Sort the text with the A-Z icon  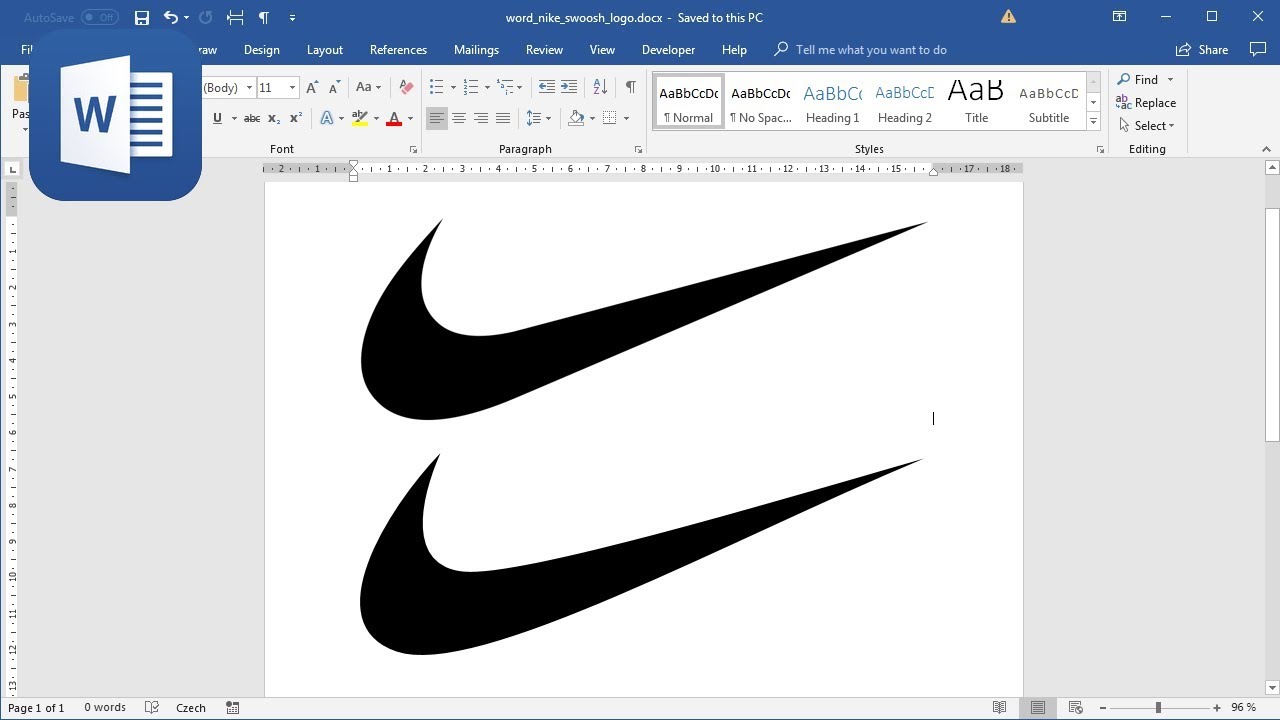point(600,87)
